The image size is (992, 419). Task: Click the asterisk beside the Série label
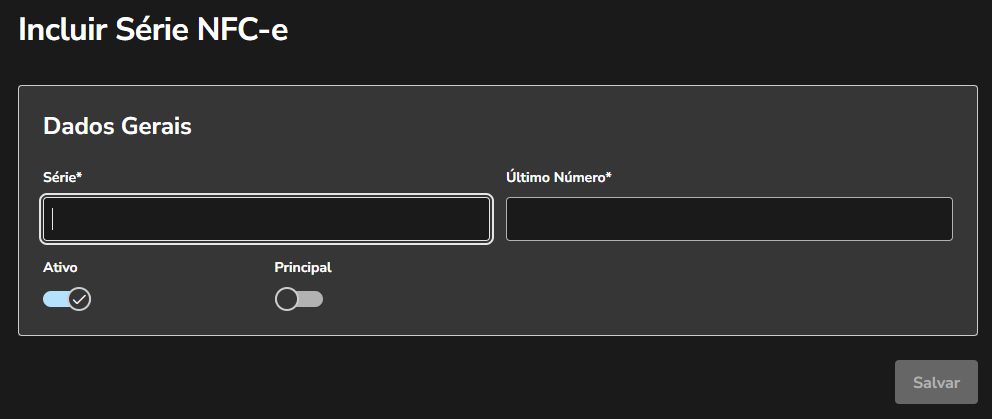[x=79, y=175]
